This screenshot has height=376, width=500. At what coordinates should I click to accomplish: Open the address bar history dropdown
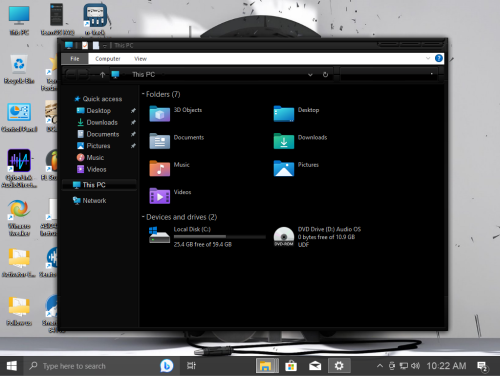pos(310,75)
